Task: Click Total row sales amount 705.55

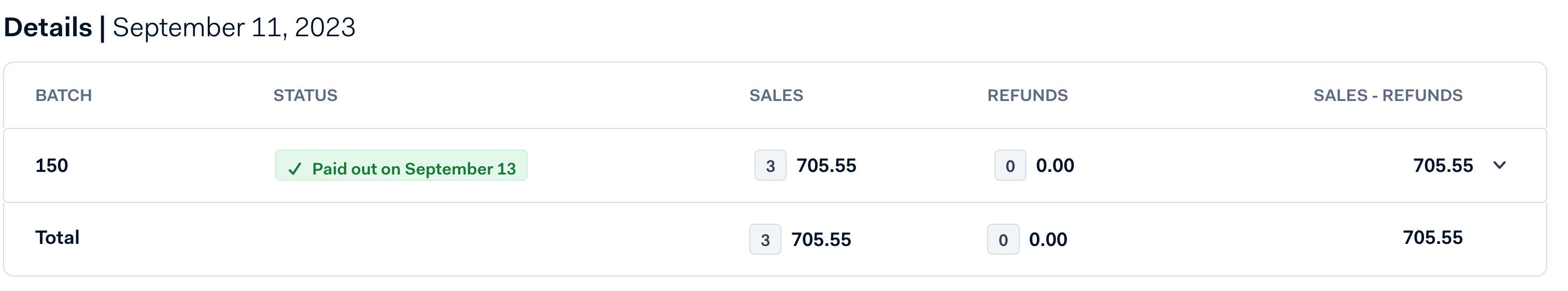Action: [x=821, y=239]
